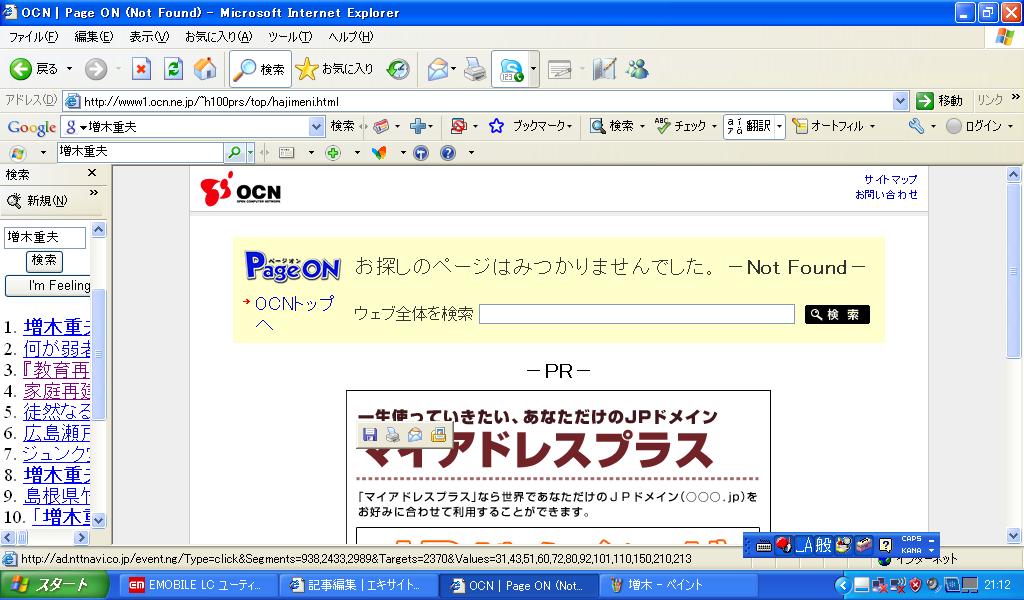Open the 表示(V) menu
Image resolution: width=1024 pixels, height=600 pixels.
[x=149, y=37]
